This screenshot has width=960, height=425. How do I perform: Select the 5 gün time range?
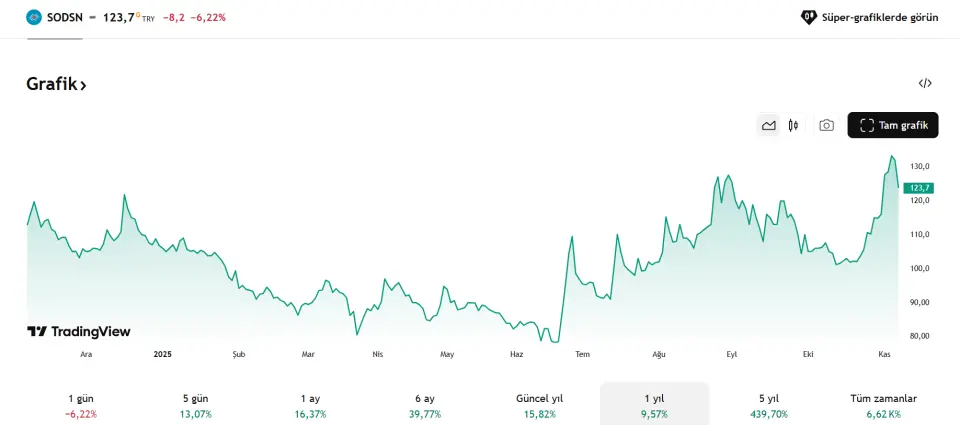pos(194,405)
